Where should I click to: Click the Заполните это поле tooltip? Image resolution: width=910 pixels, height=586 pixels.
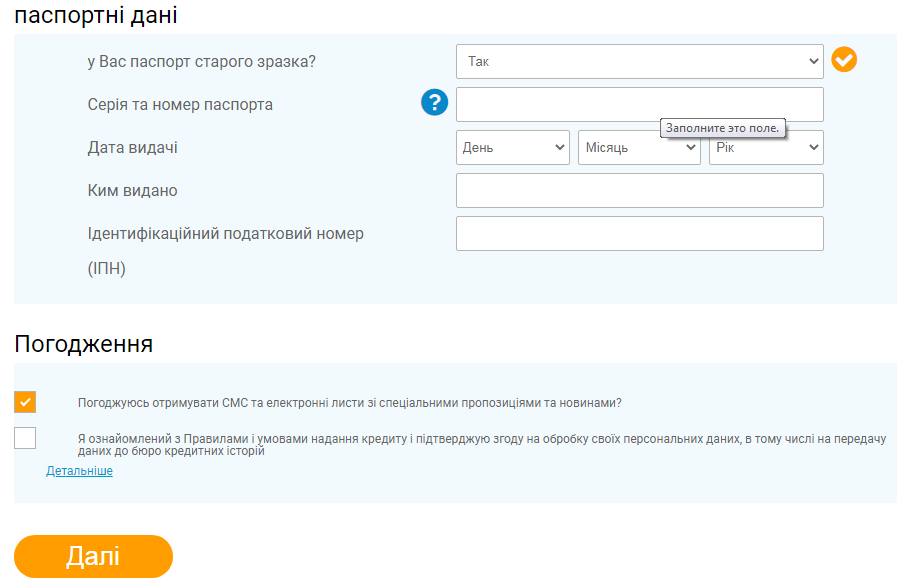pos(723,128)
